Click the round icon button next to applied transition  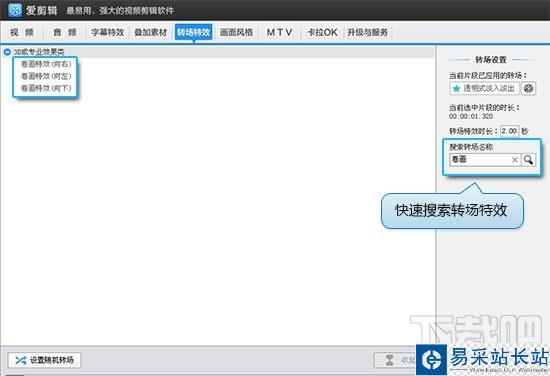(529, 88)
